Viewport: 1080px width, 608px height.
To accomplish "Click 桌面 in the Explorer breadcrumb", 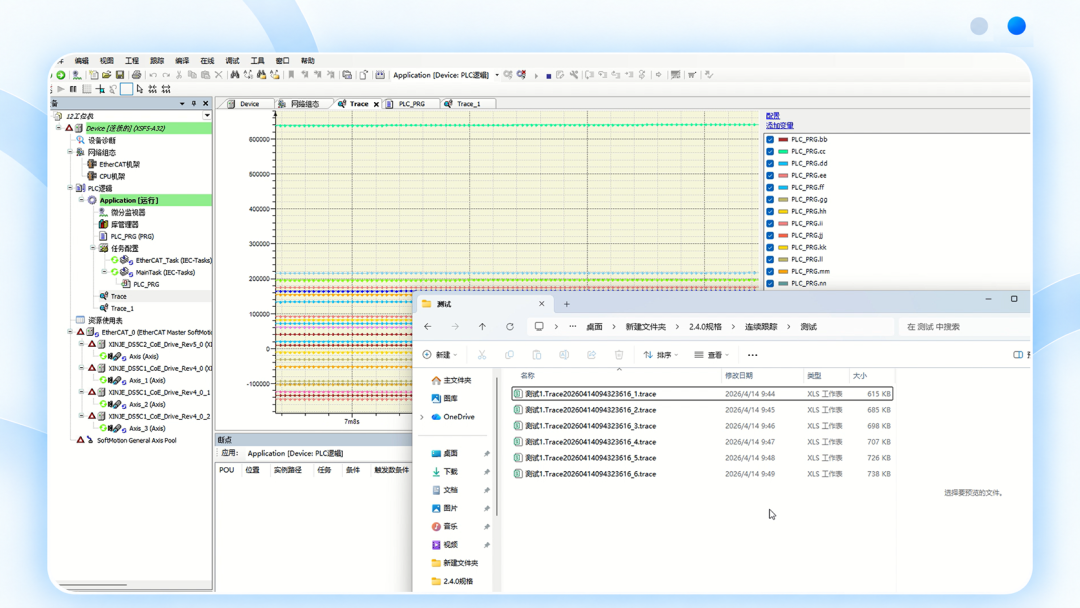I will 594,327.
